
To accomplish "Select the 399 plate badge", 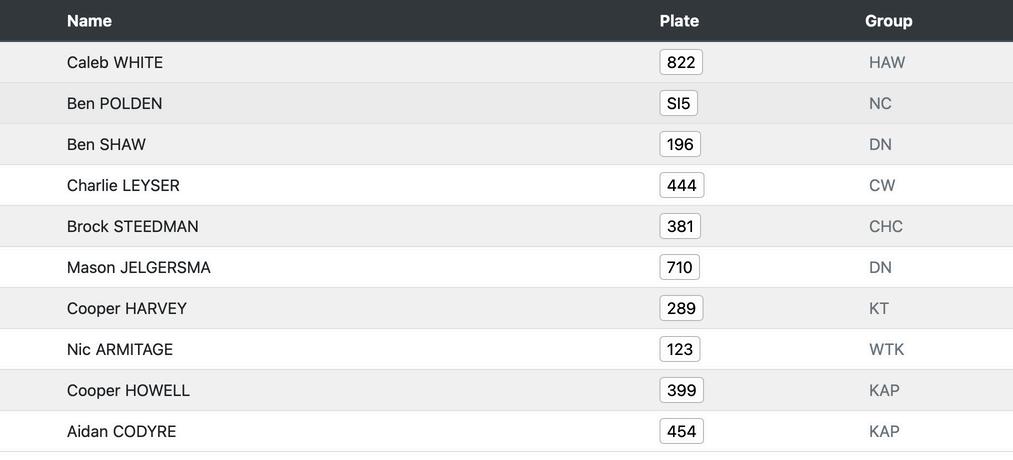I will [681, 390].
